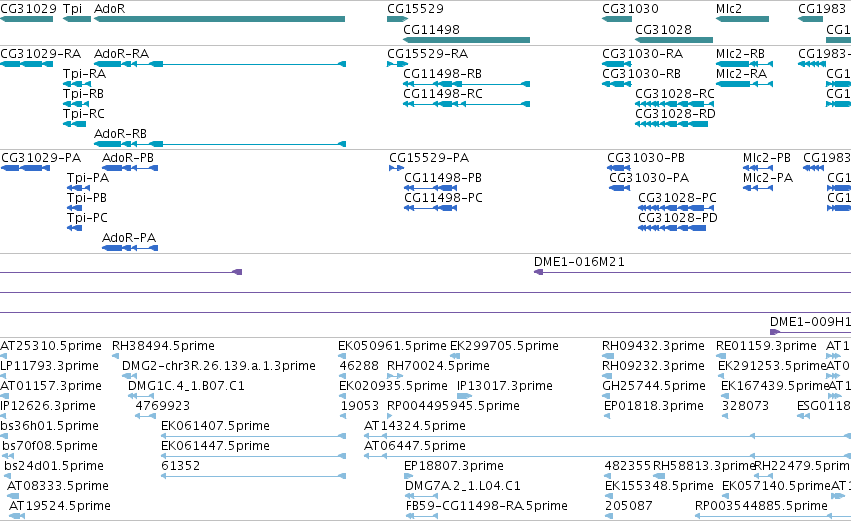Viewport: 851px width, 521px height.
Task: Open the Tpi-RA transcript
Action: pyautogui.click(x=77, y=84)
